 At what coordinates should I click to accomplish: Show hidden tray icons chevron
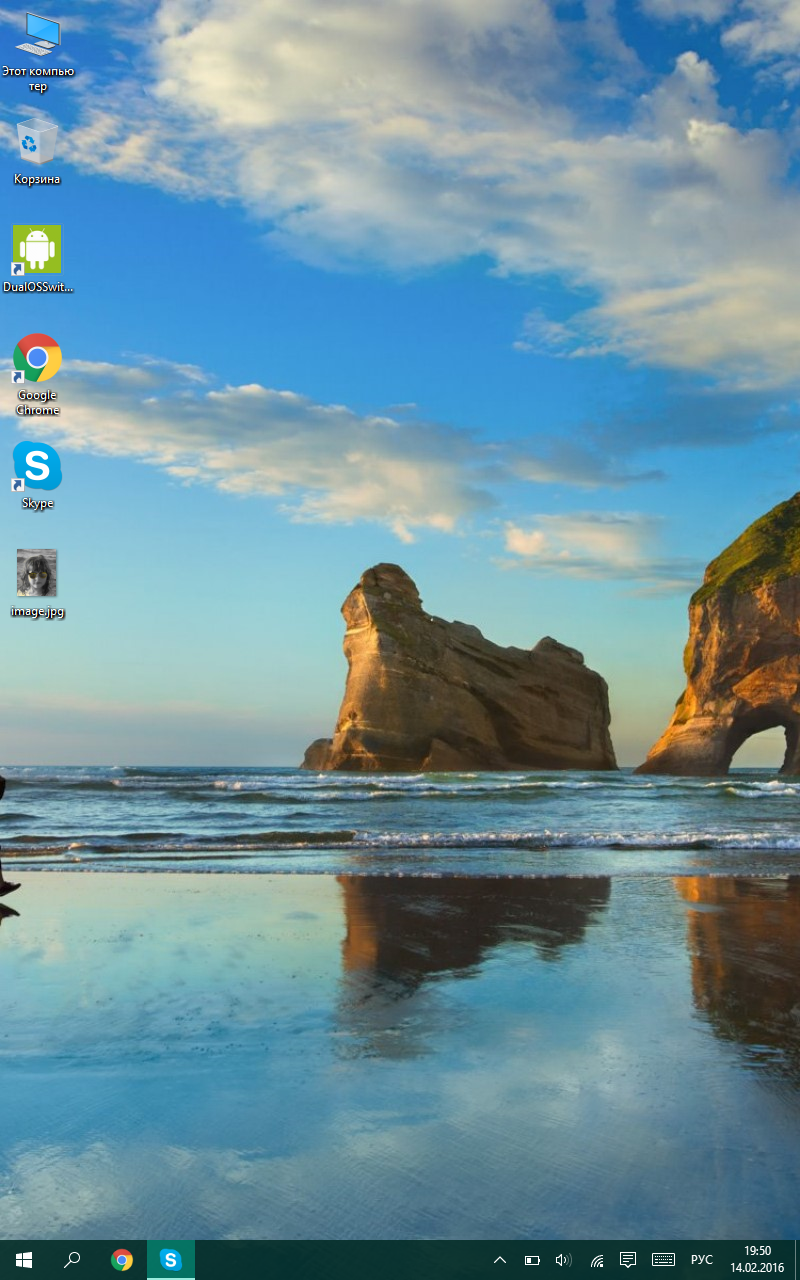coord(500,1260)
